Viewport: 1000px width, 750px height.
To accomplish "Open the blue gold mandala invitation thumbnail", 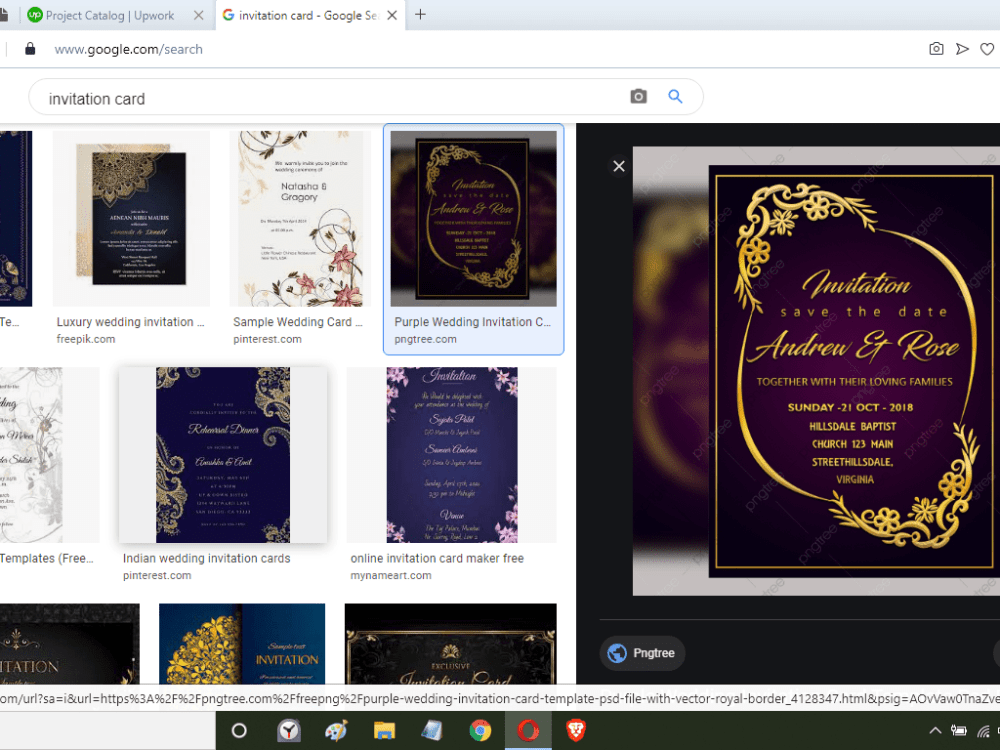I will point(242,644).
